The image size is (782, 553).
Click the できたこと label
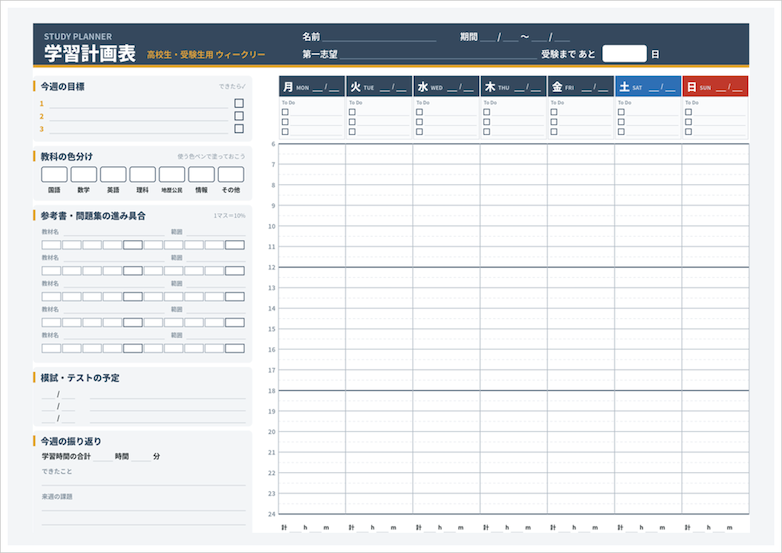pyautogui.click(x=57, y=471)
